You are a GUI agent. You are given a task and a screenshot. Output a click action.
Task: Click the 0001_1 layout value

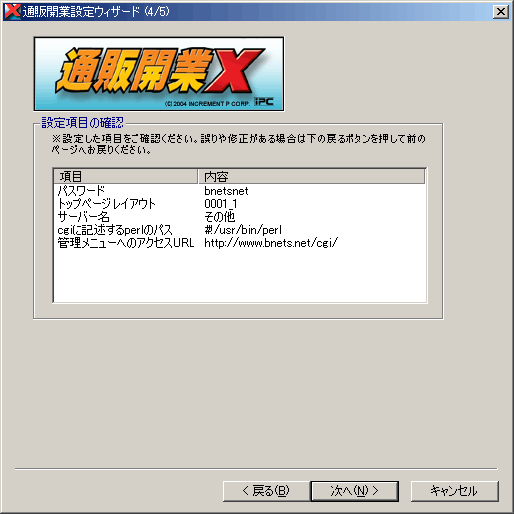(221, 204)
